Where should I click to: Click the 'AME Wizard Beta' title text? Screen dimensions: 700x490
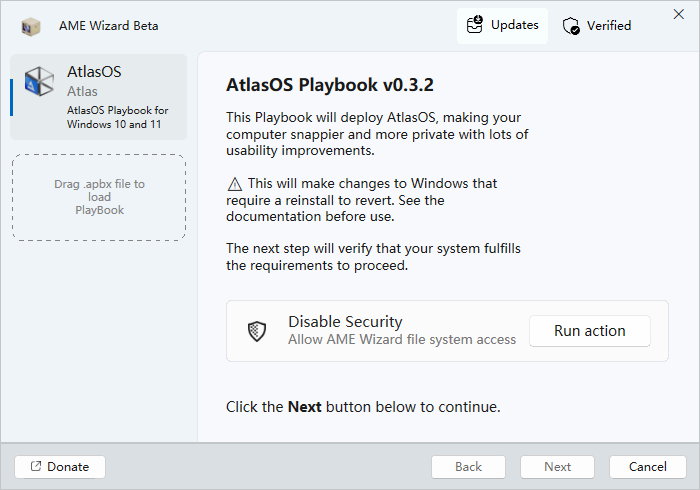[x=108, y=26]
